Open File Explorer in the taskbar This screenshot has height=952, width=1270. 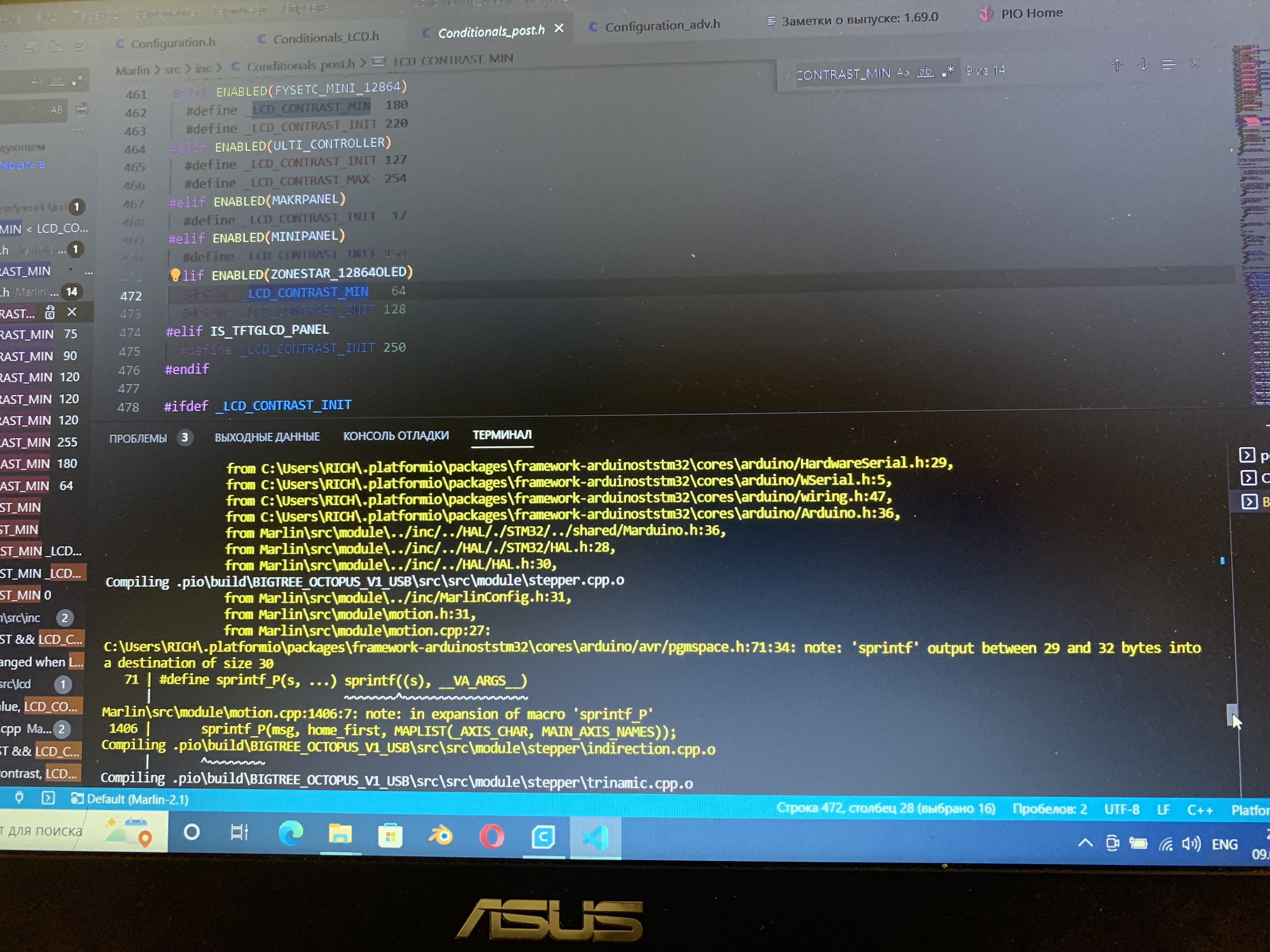coord(340,834)
